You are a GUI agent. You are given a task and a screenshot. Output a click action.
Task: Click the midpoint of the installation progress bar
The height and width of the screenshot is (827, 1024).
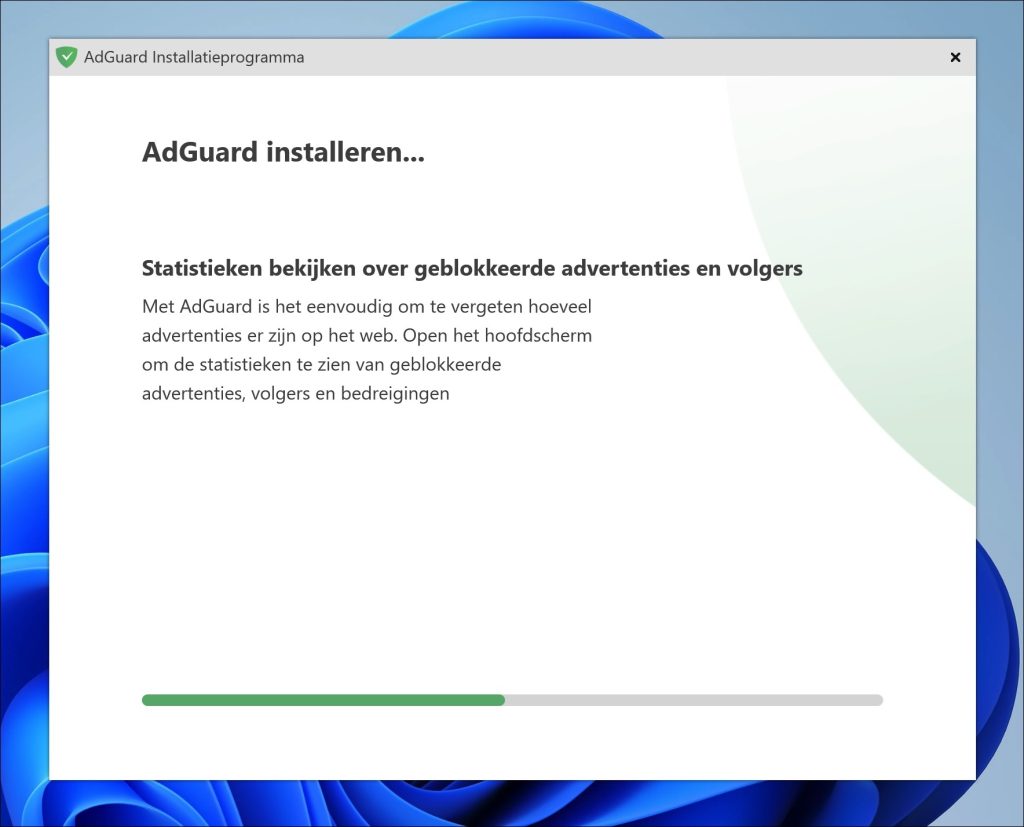pyautogui.click(x=512, y=700)
